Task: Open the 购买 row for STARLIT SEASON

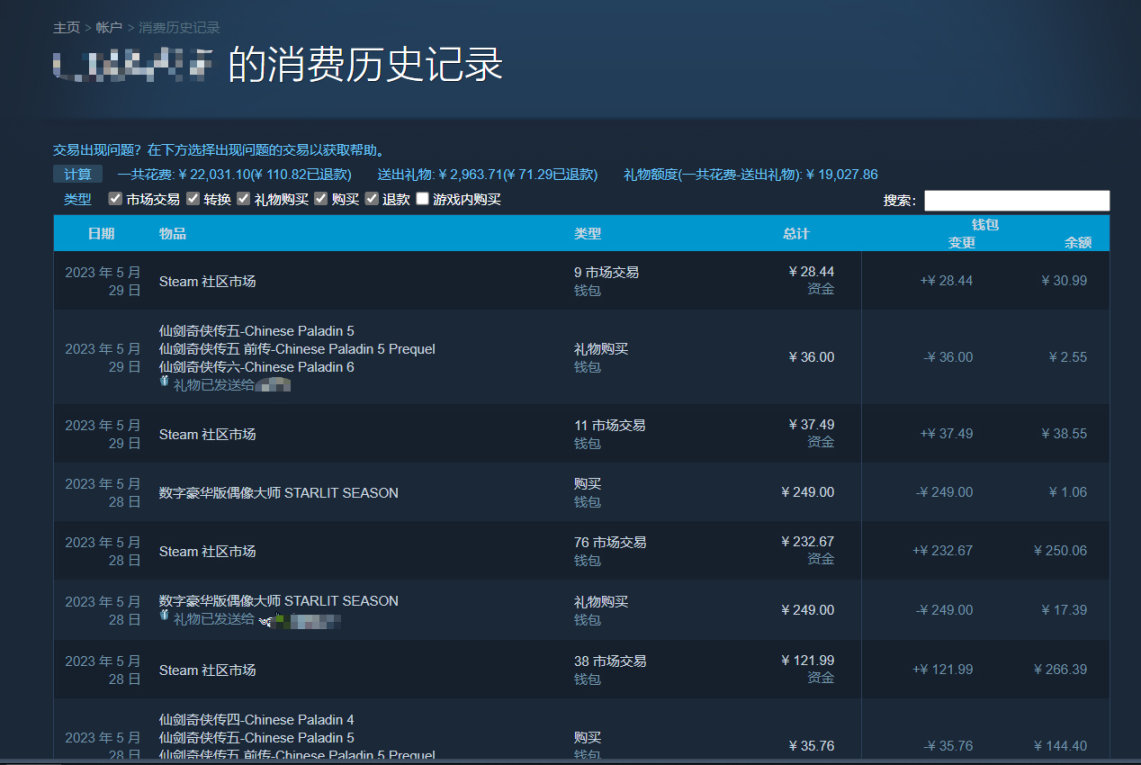Action: [581, 493]
